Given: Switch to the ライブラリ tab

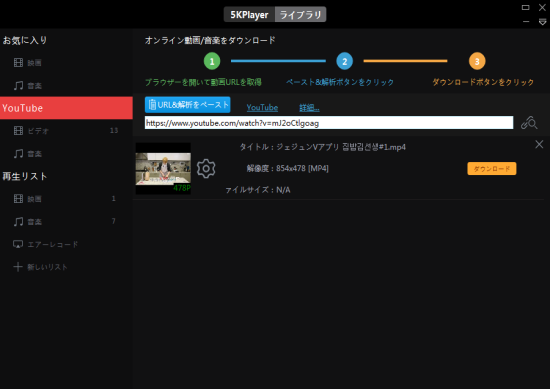Looking at the screenshot, I should [x=301, y=15].
